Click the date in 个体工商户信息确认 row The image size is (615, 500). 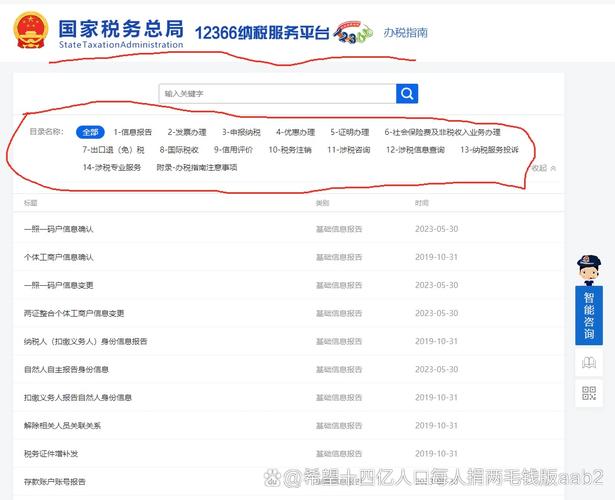(437, 257)
